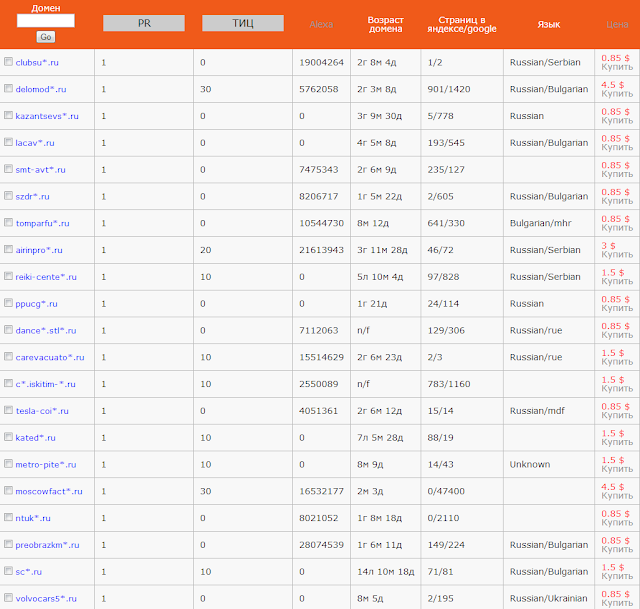
Task: Click Купить for delomod*.ru at 4.5 $
Action: [617, 94]
